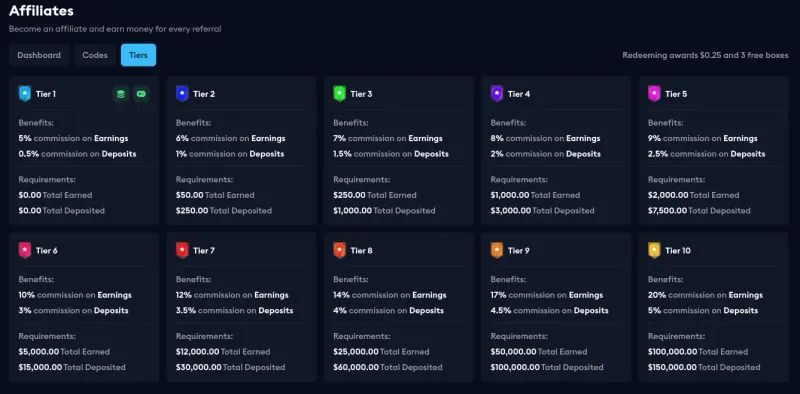Click the Tier 4 purple badge icon
This screenshot has height=394, width=800.
point(497,94)
